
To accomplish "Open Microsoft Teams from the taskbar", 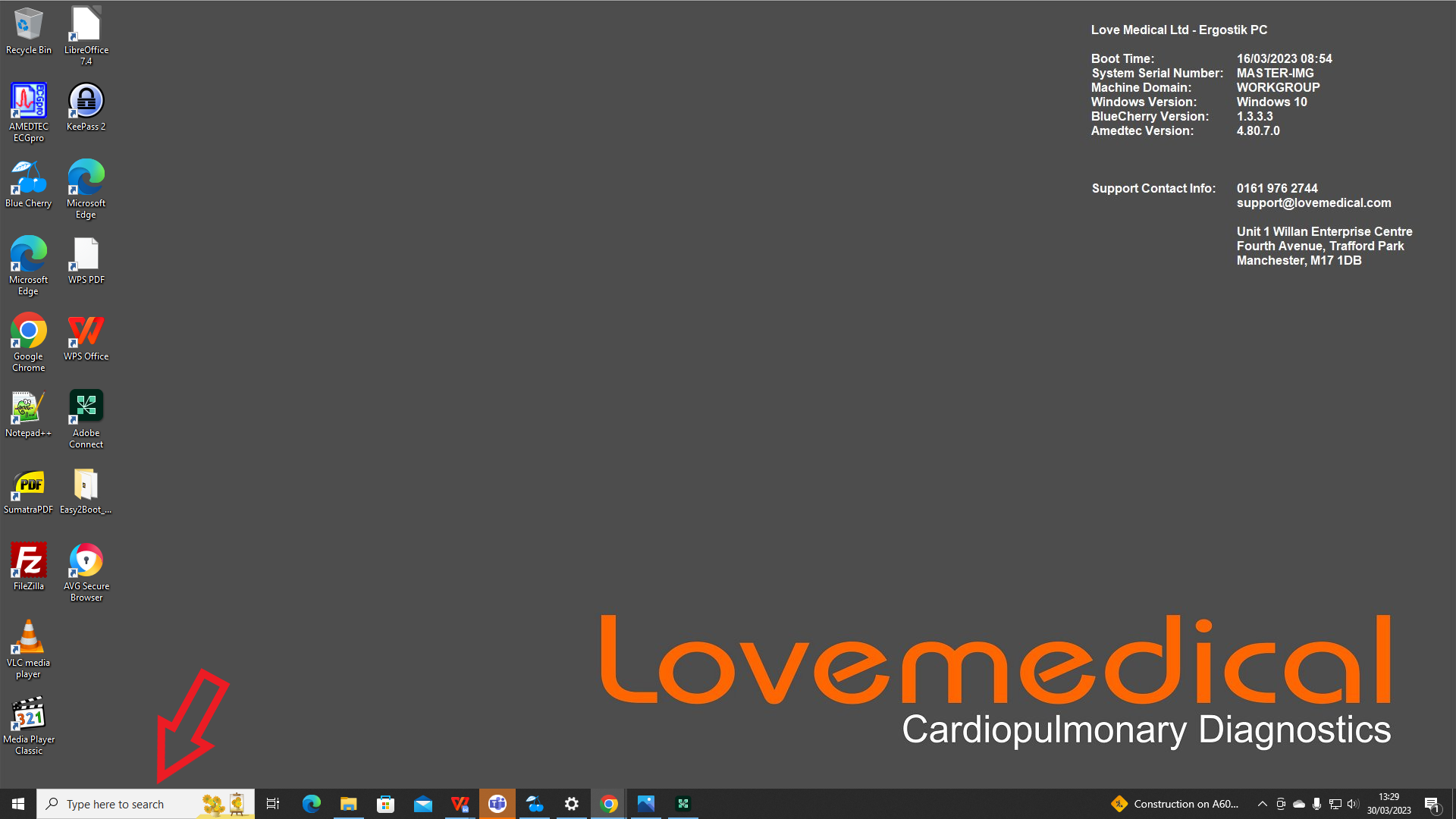I will point(497,804).
